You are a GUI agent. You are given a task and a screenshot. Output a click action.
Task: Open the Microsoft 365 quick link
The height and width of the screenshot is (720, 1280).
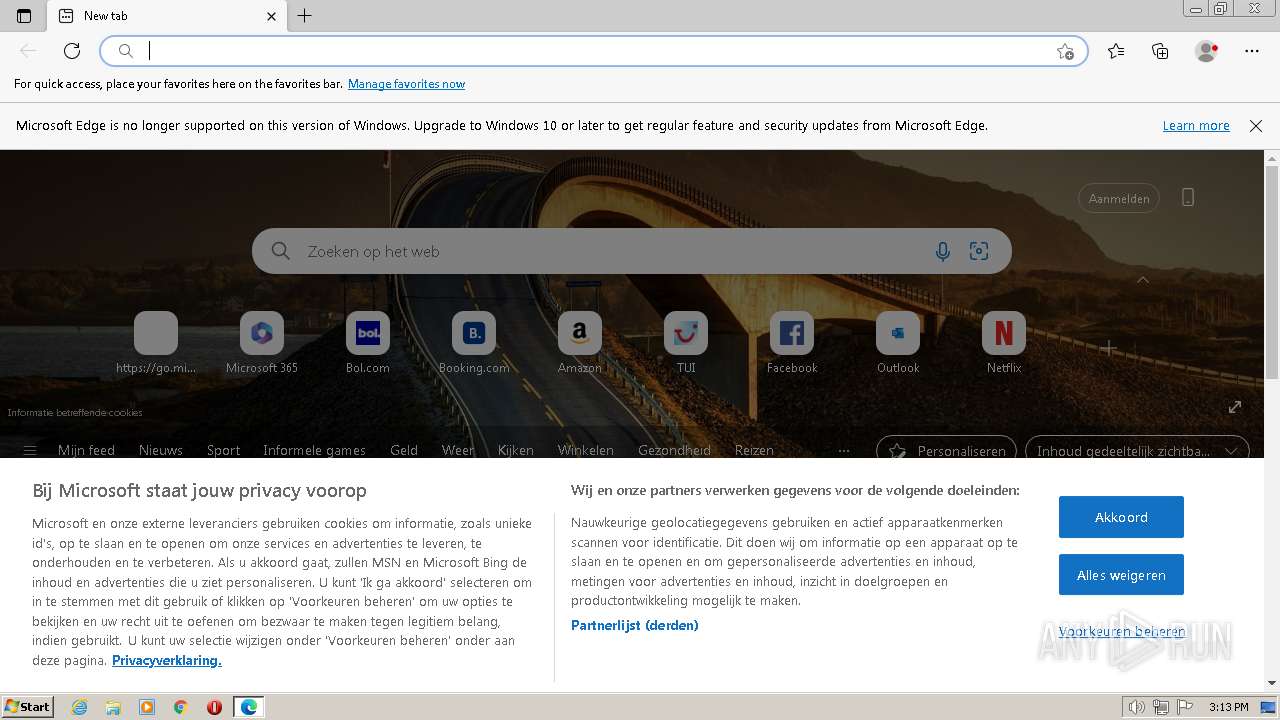point(262,343)
